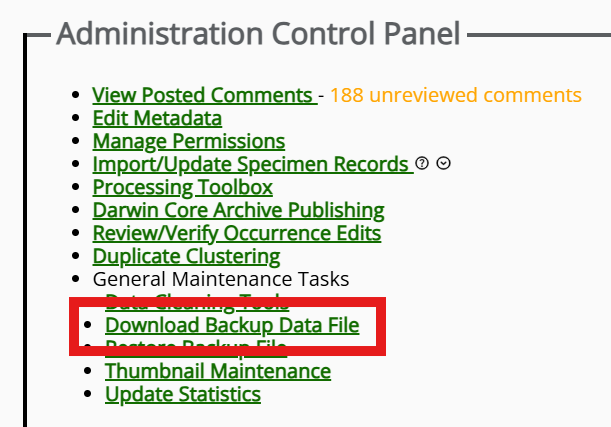611x427 pixels.
Task: Click the bullet beside Edit Metadata
Action: point(75,120)
